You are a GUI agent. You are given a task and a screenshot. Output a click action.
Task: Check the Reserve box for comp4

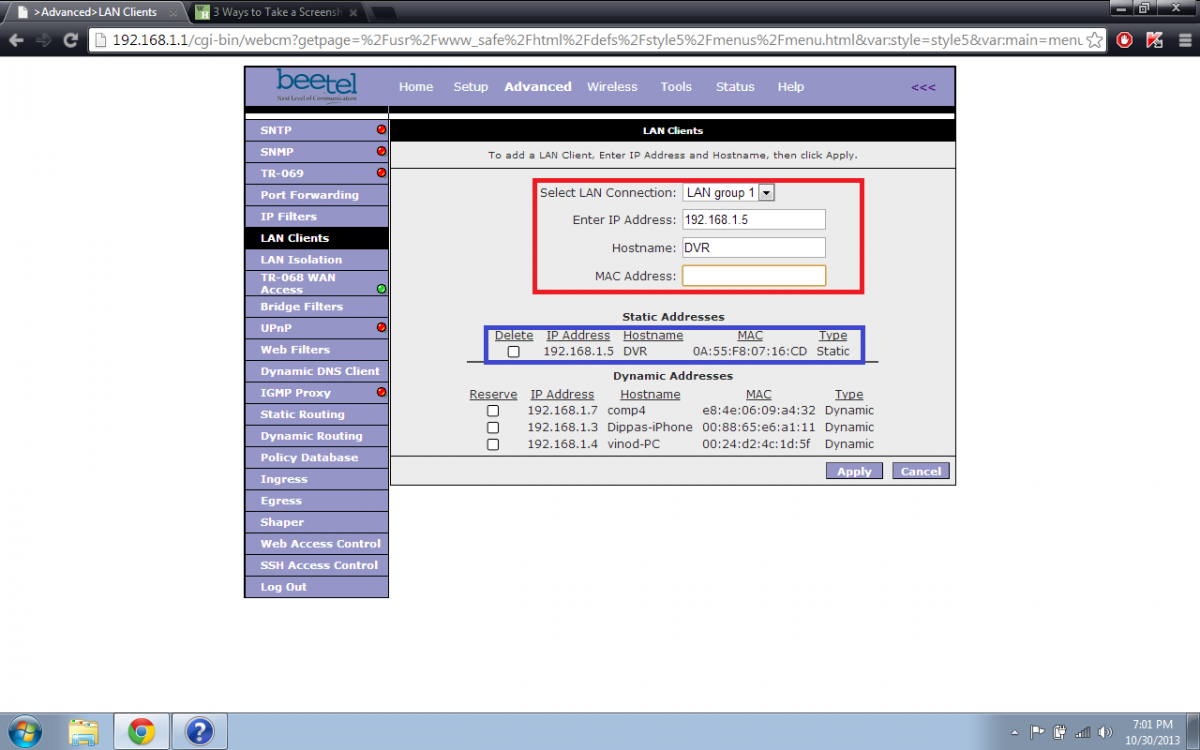(493, 411)
